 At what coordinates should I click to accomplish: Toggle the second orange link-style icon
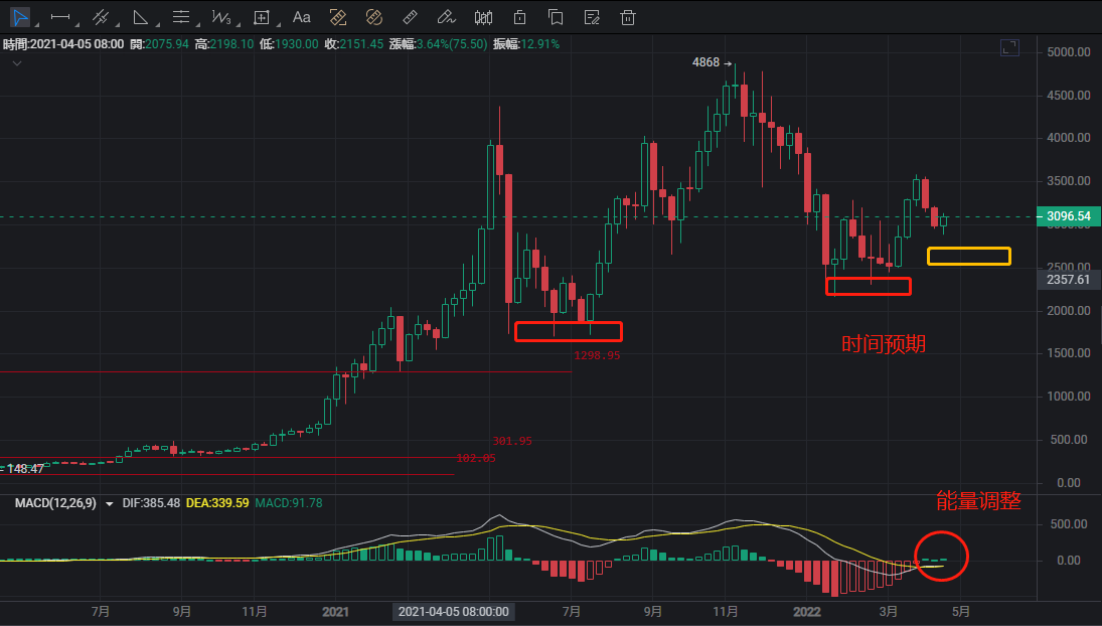374,17
